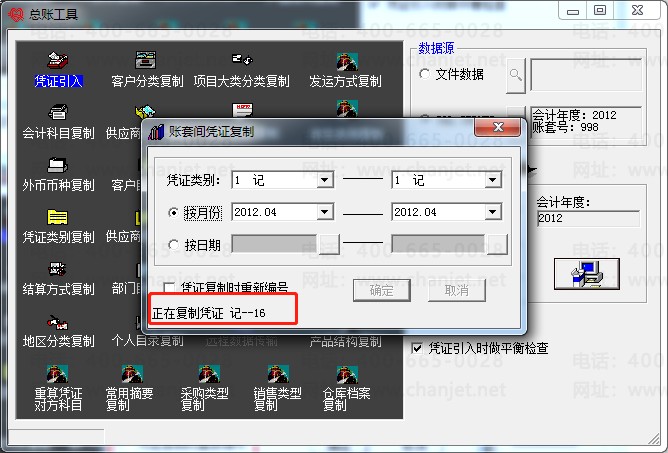668x453 pixels.
Task: Toggle 凭证引入时做平衡检查 checkbox
Action: [x=418, y=349]
